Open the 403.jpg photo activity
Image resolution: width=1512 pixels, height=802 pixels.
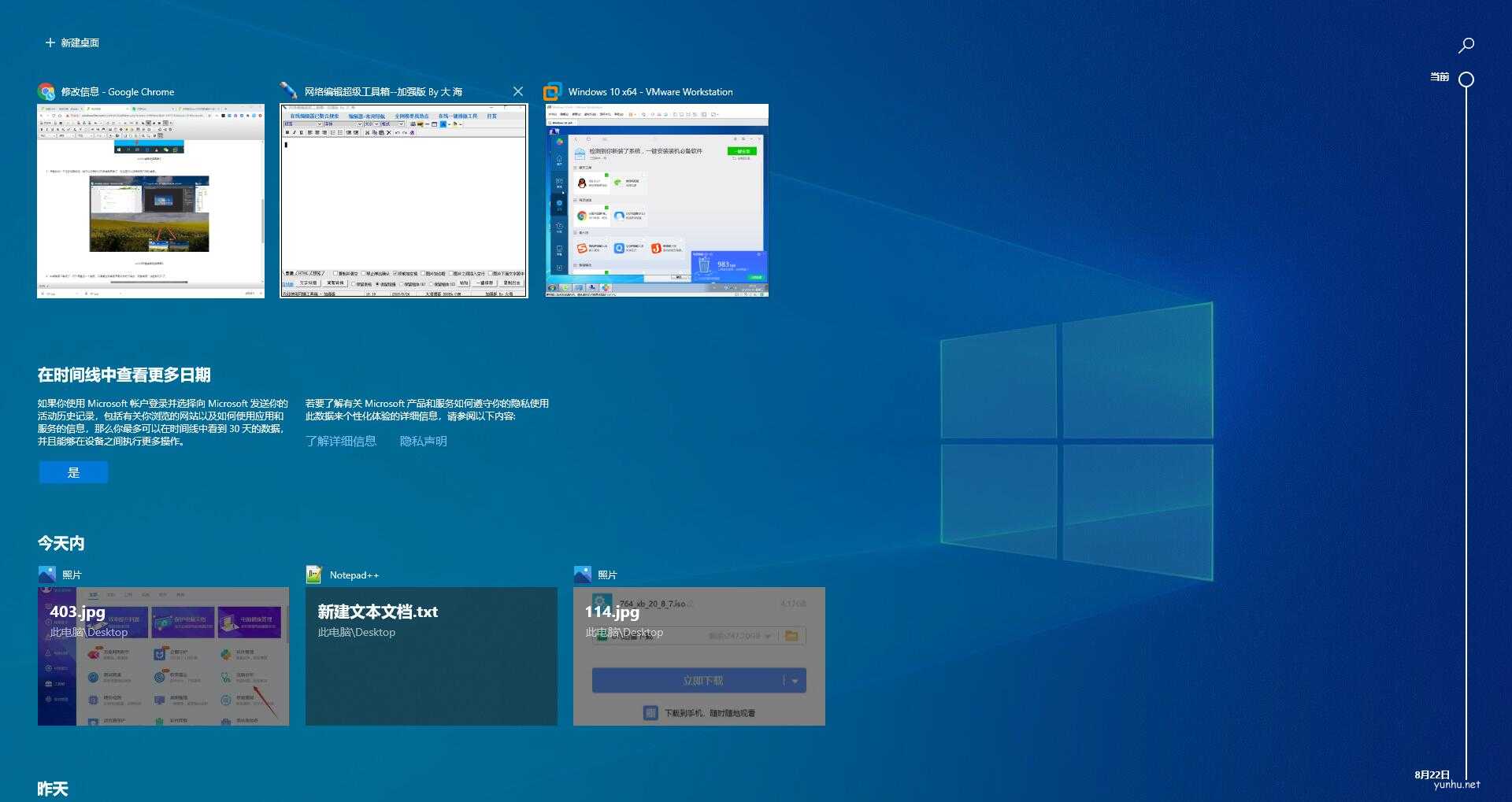(x=163, y=656)
